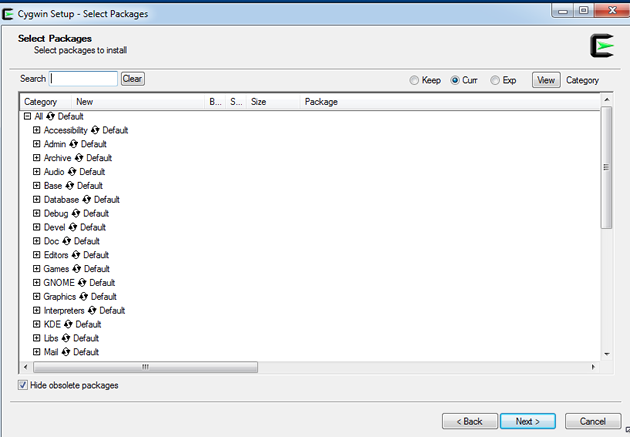Click the Clear search button
630x437 pixels.
pyautogui.click(x=133, y=79)
